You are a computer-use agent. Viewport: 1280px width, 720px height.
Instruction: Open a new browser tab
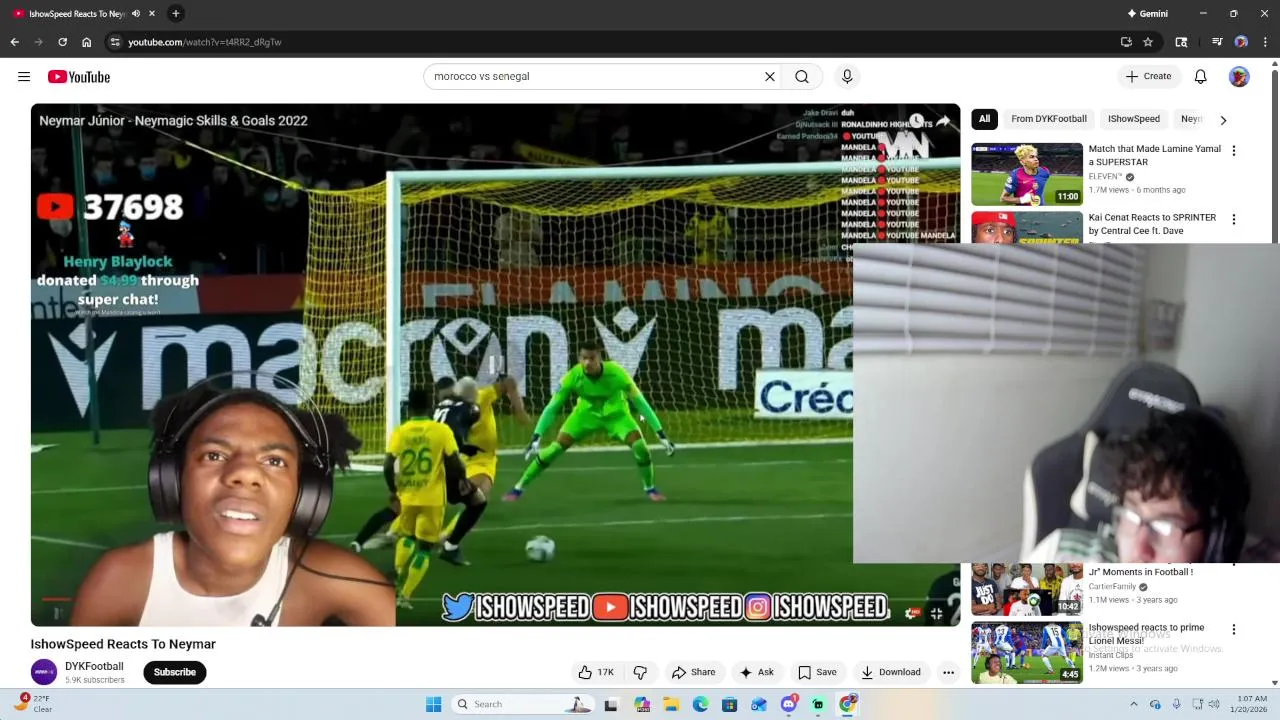click(x=175, y=13)
